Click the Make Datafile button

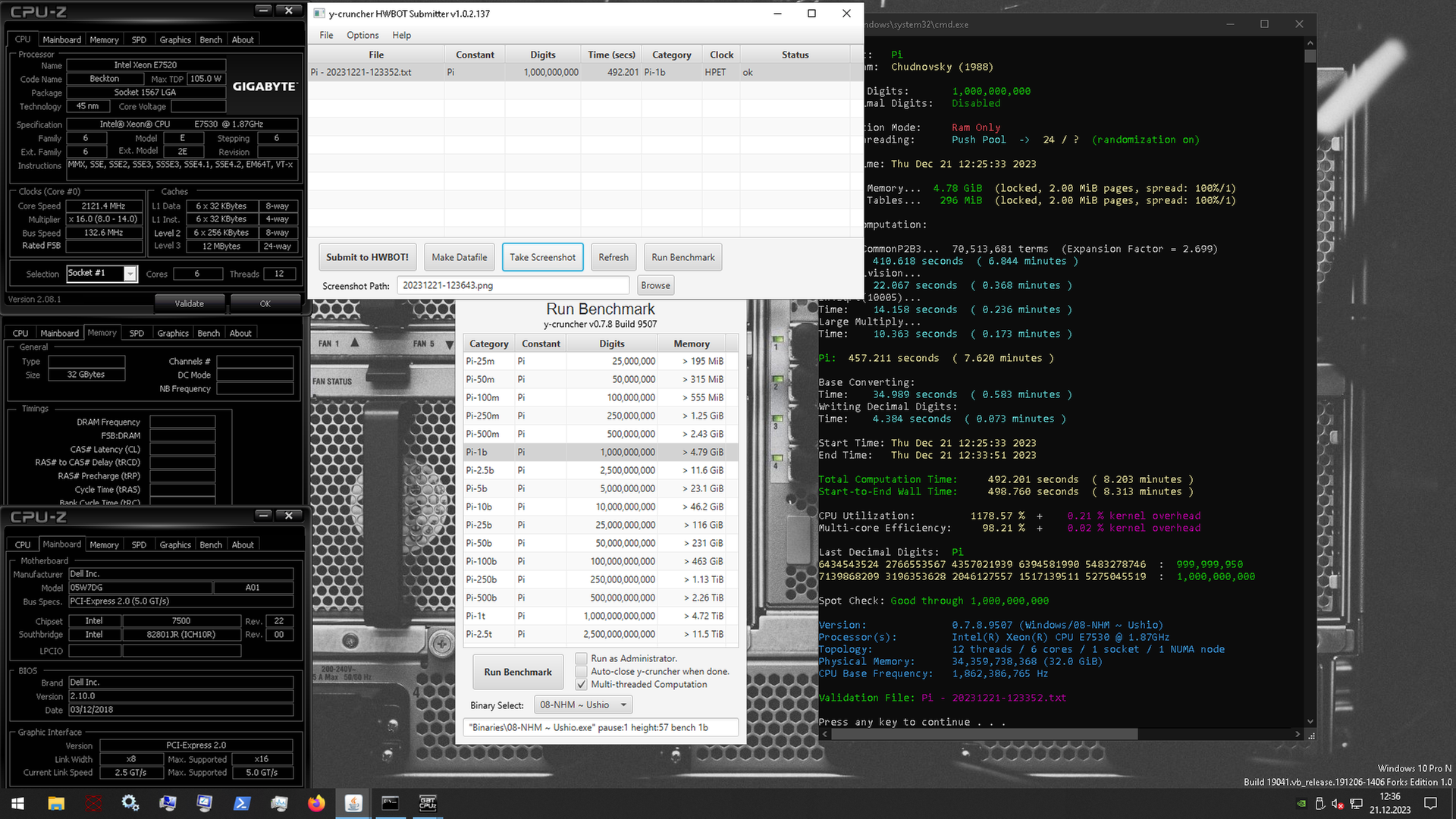460,257
